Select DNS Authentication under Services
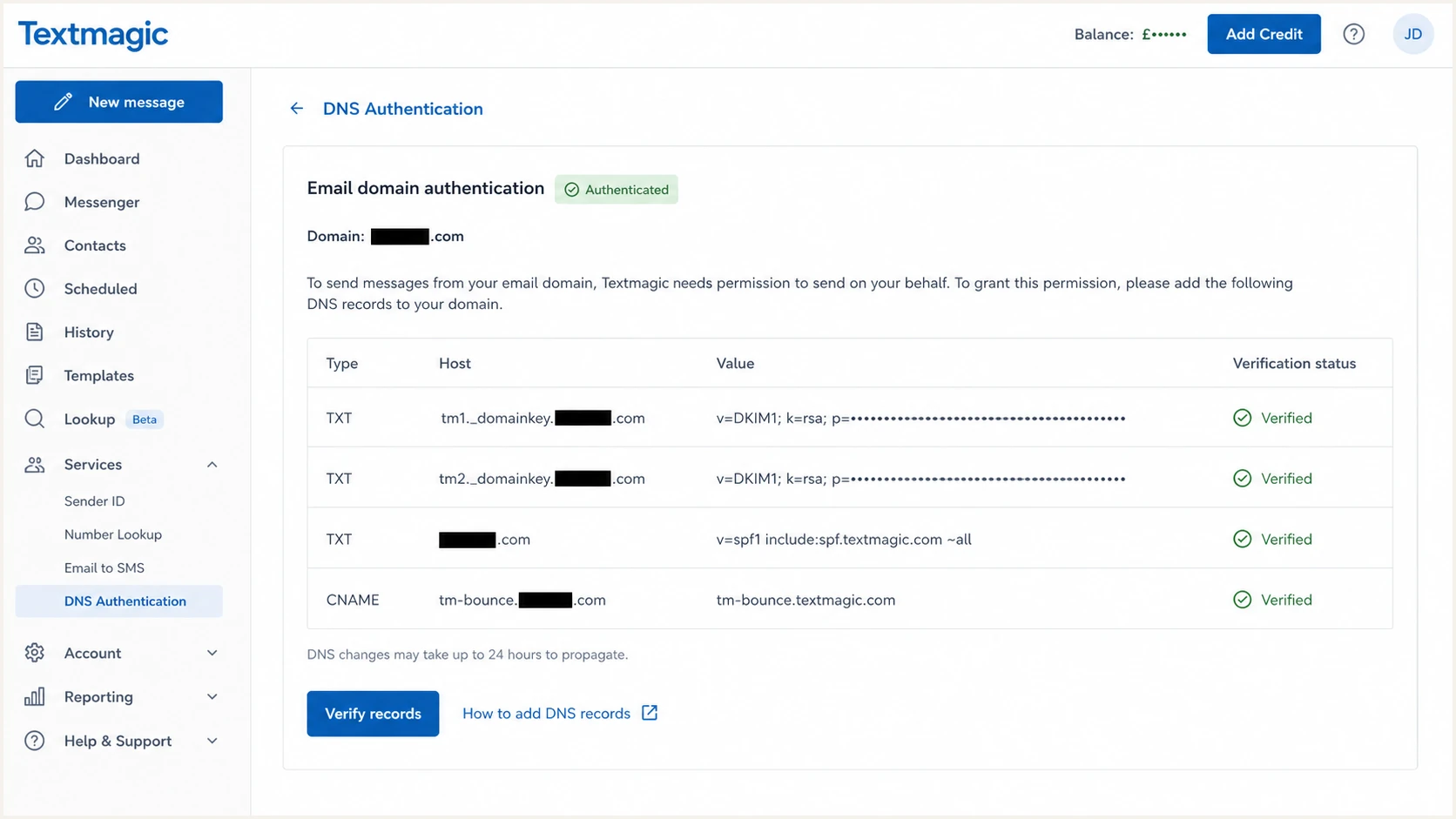The width and height of the screenshot is (1456, 819). pyautogui.click(x=119, y=601)
